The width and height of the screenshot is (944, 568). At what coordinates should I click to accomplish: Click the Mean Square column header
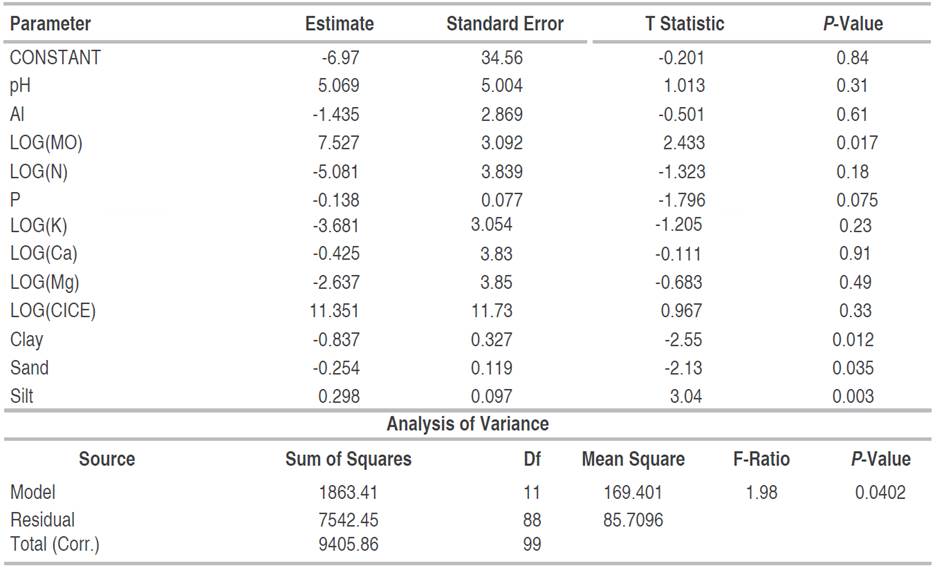pos(633,460)
